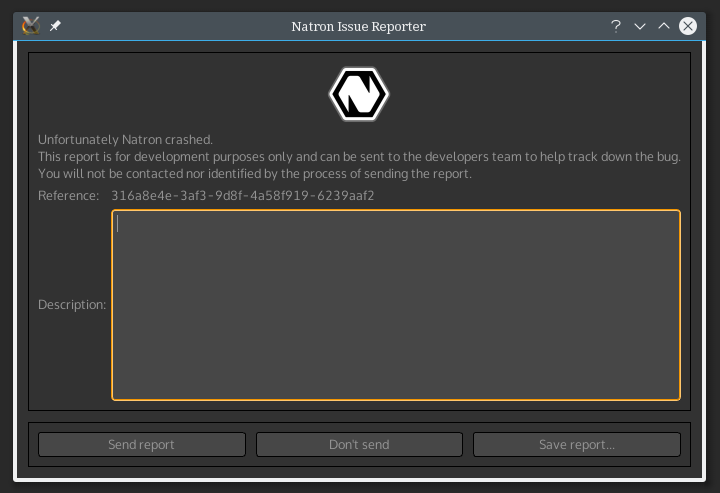Click the 'Reference:' label
Image resolution: width=720 pixels, height=493 pixels.
(68, 196)
